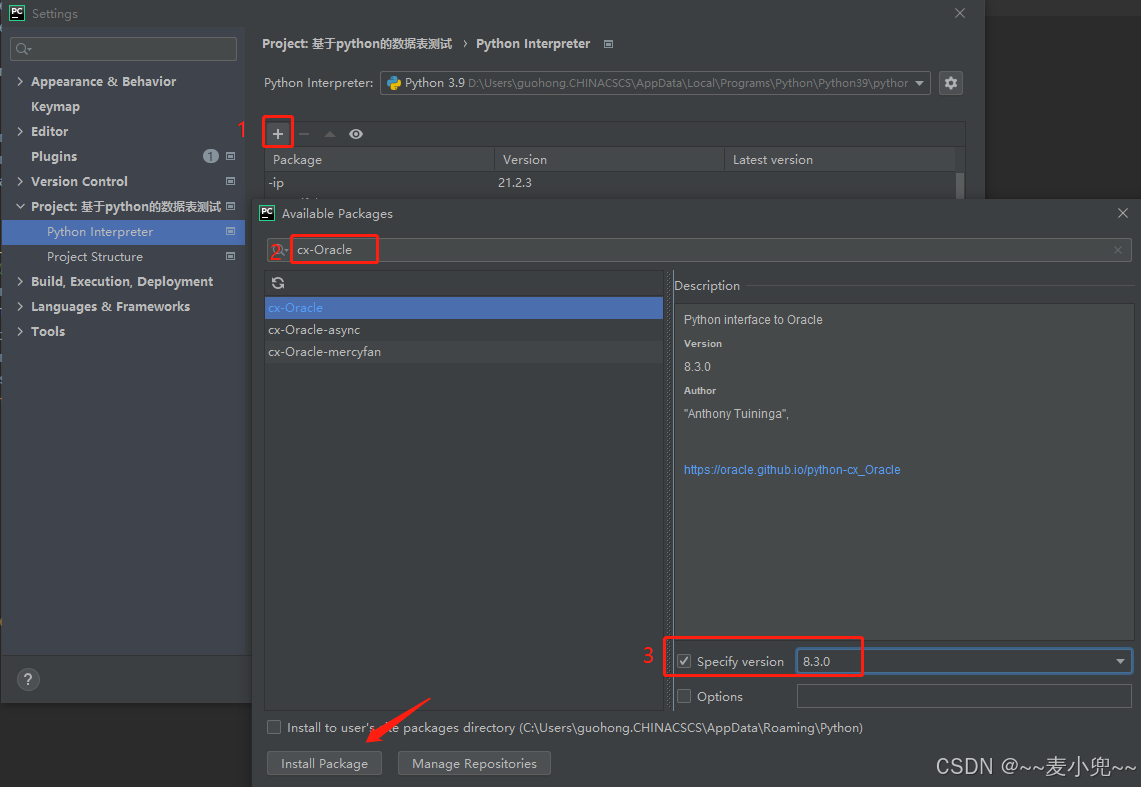
Task: Click the Options text field
Action: pos(964,696)
